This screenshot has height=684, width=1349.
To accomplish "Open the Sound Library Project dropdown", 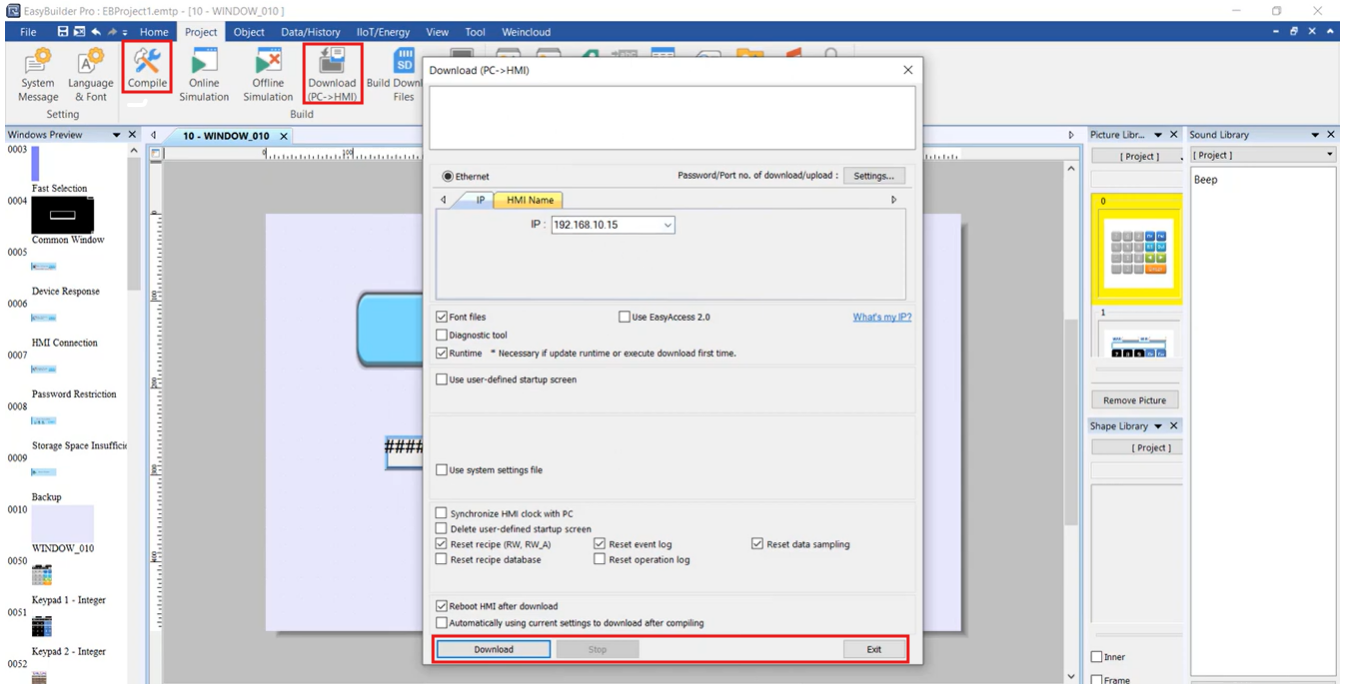I will (1329, 155).
